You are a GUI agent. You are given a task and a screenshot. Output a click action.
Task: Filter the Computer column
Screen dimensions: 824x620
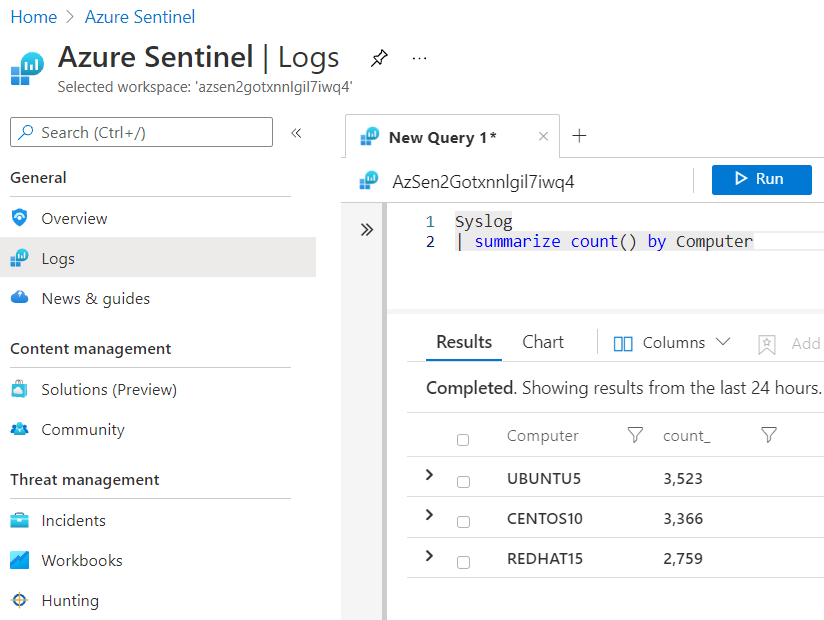pyautogui.click(x=635, y=435)
